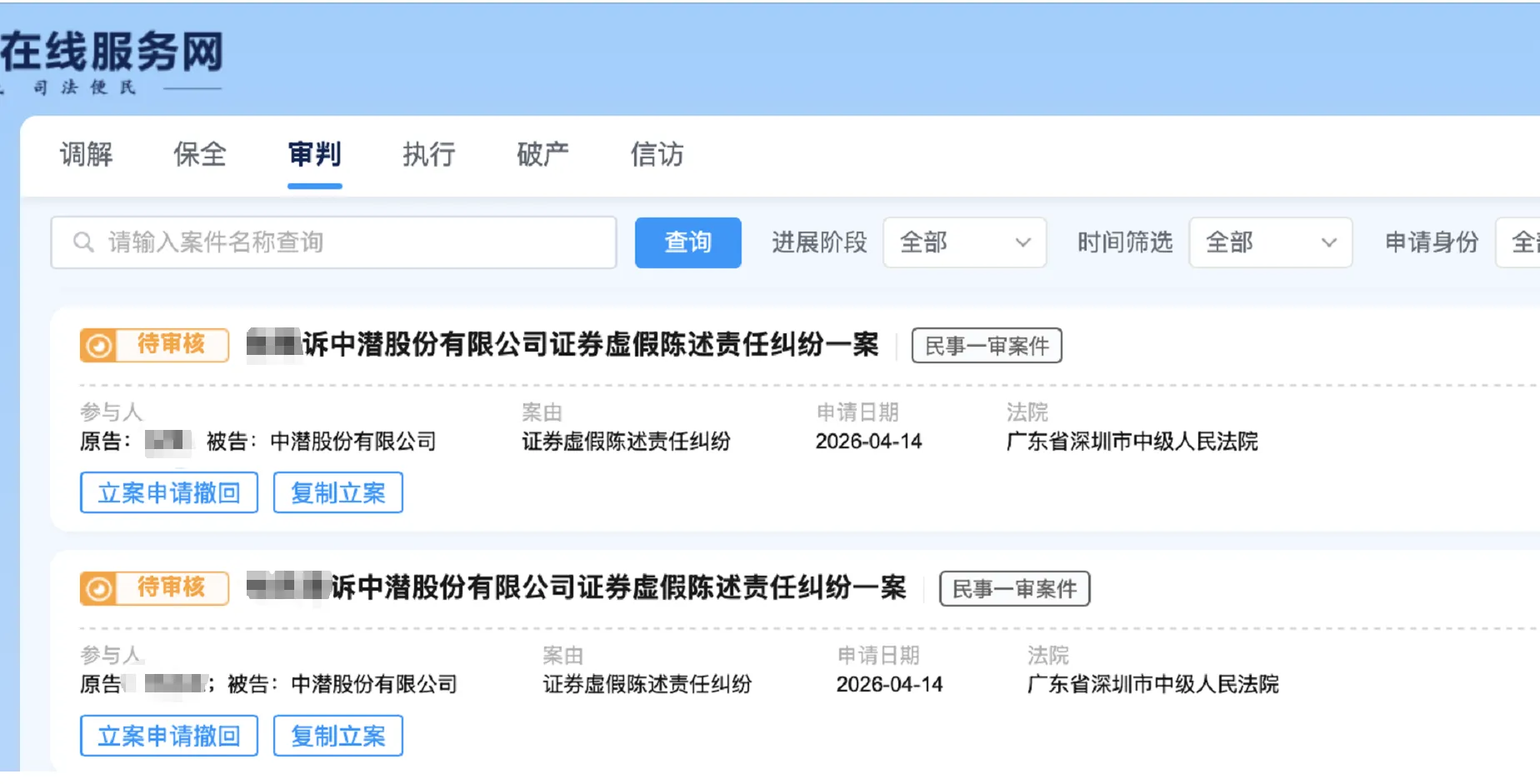Click 民事一审案件 tag on second case
This screenshot has height=784, width=1540.
click(1014, 589)
